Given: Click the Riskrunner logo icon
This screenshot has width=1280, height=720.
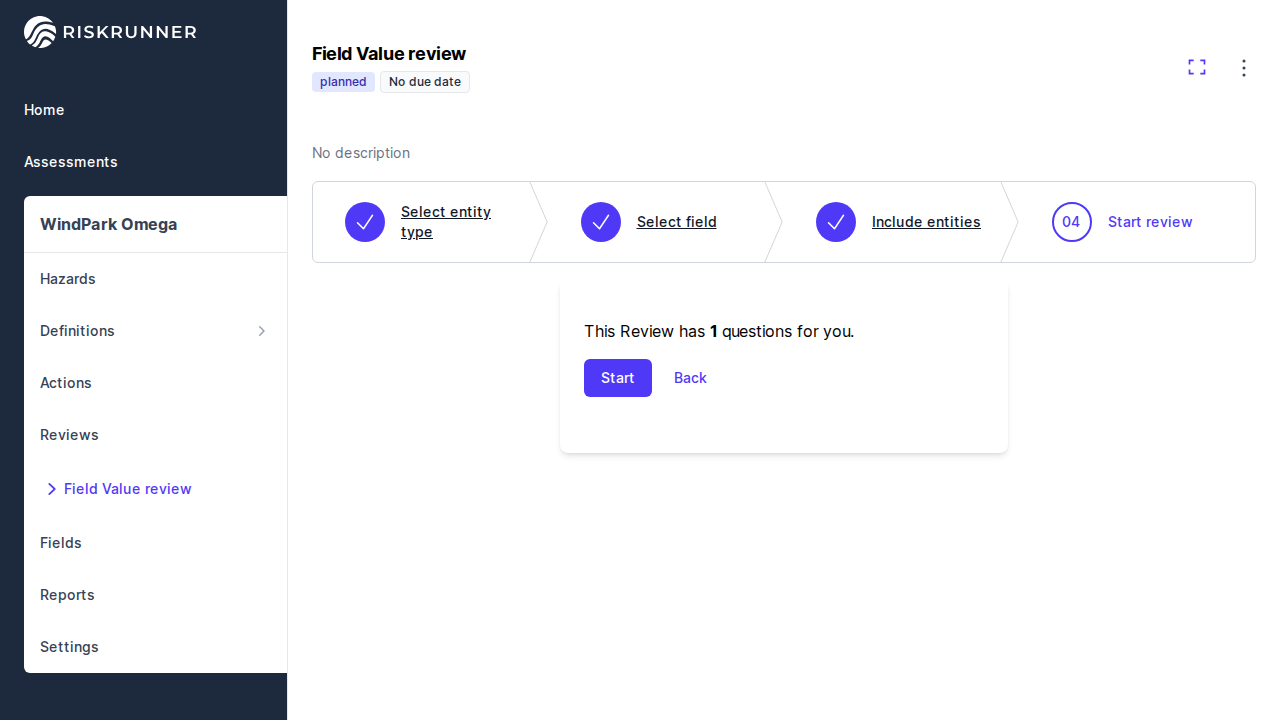Looking at the screenshot, I should click(x=40, y=32).
